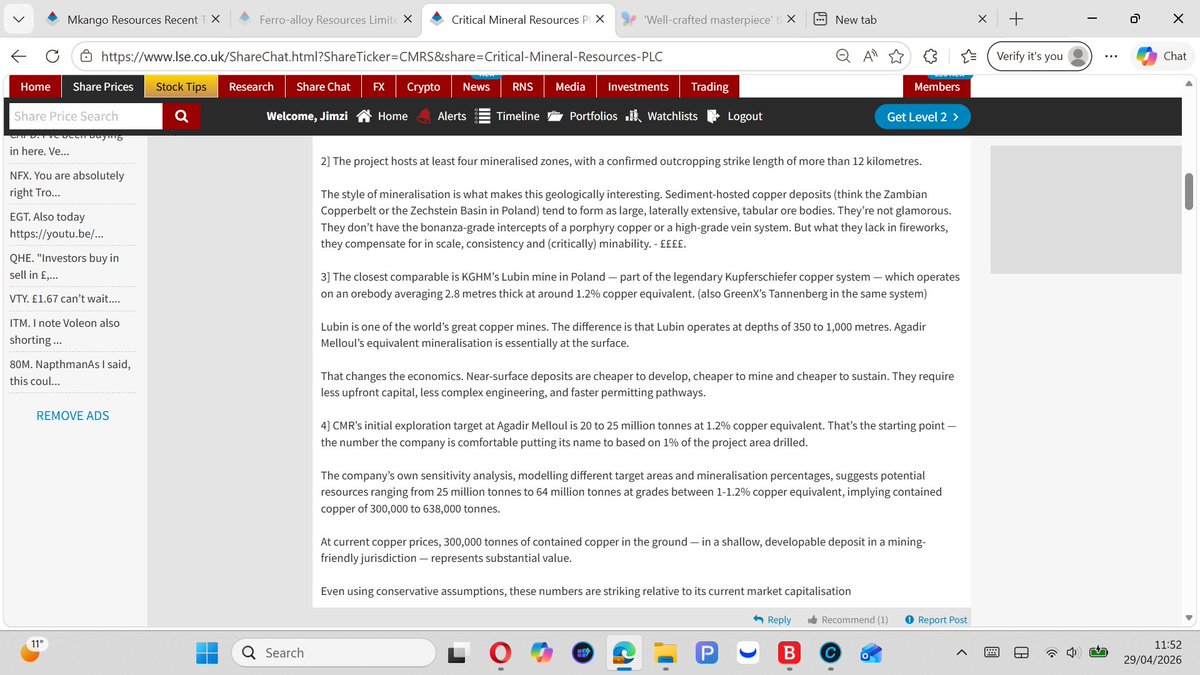The image size is (1200, 675).
Task: Click the Verify it's you profile button
Action: tap(1040, 57)
